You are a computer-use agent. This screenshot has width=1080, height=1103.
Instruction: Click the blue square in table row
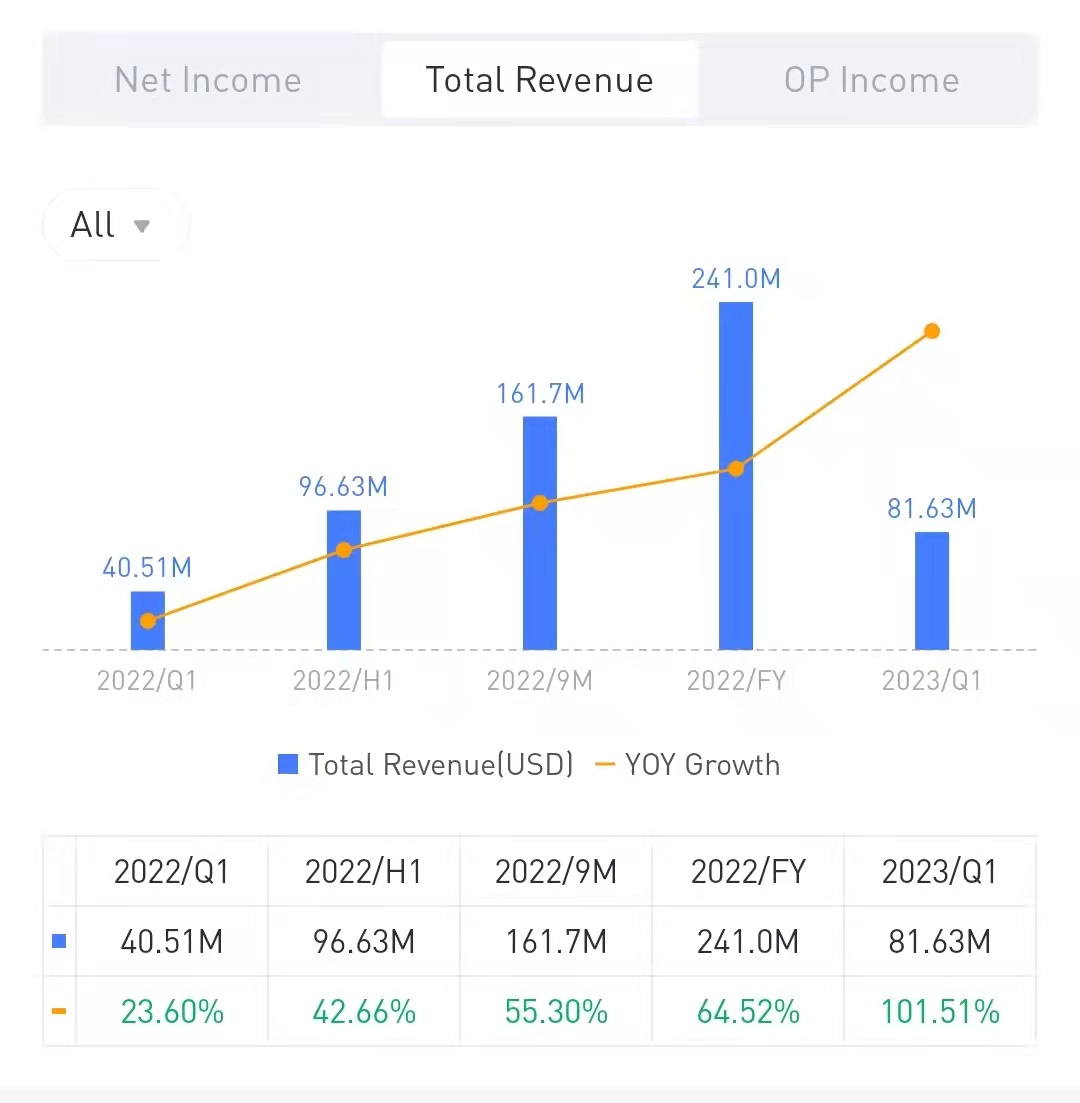(x=59, y=941)
